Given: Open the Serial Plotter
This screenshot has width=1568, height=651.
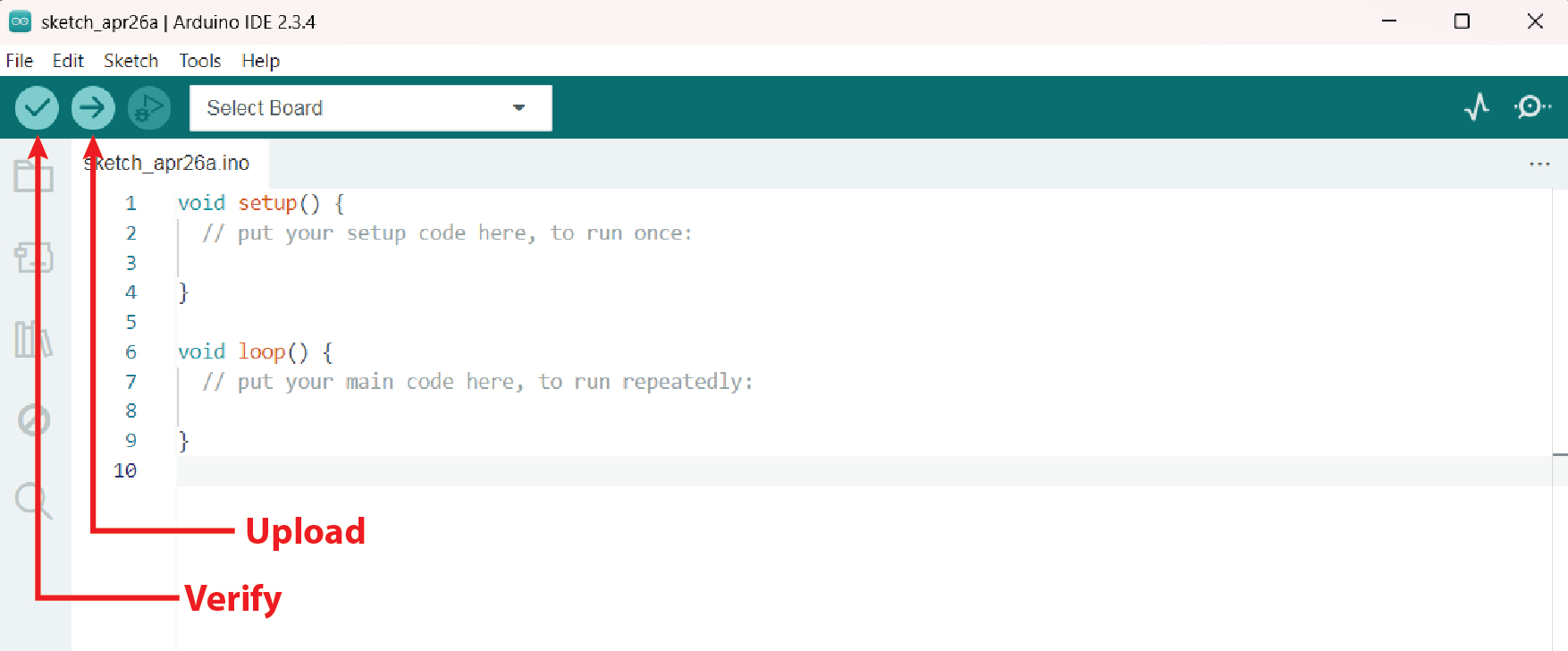Looking at the screenshot, I should click(x=1477, y=107).
